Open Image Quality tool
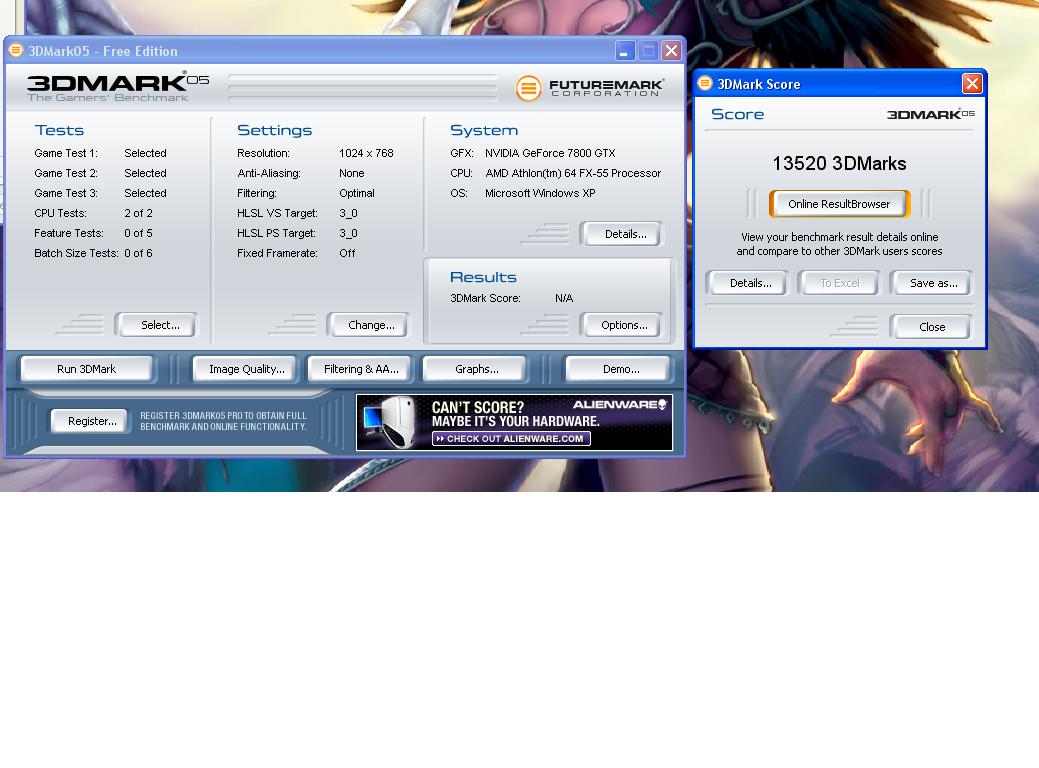This screenshot has width=1039, height=768. pyautogui.click(x=246, y=369)
